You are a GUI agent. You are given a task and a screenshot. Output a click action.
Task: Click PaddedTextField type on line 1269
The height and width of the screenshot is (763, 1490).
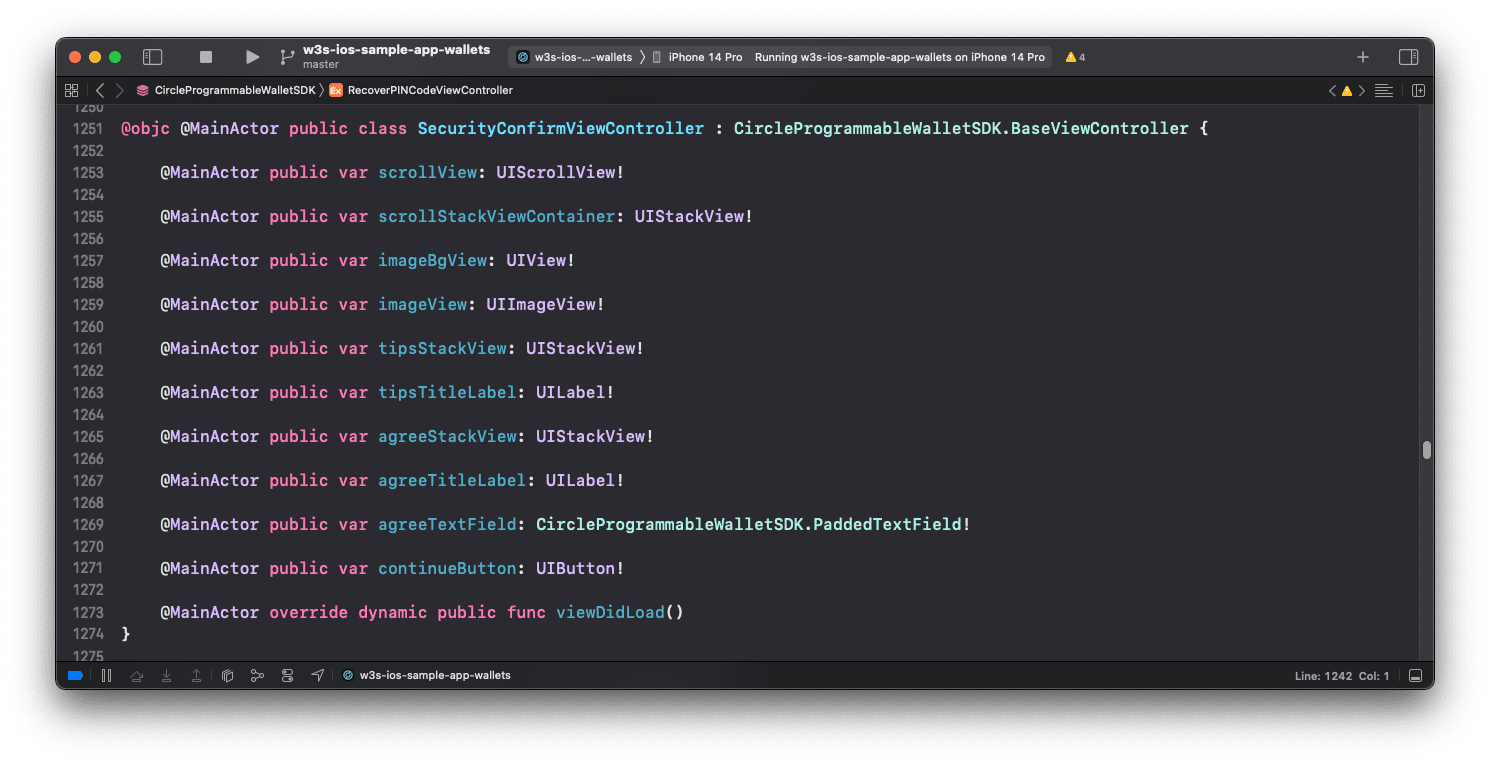(x=888, y=525)
